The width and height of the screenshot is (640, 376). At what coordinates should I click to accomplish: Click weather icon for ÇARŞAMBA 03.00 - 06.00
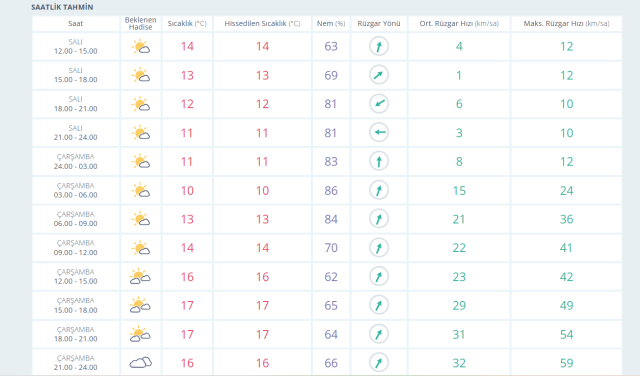click(141, 190)
